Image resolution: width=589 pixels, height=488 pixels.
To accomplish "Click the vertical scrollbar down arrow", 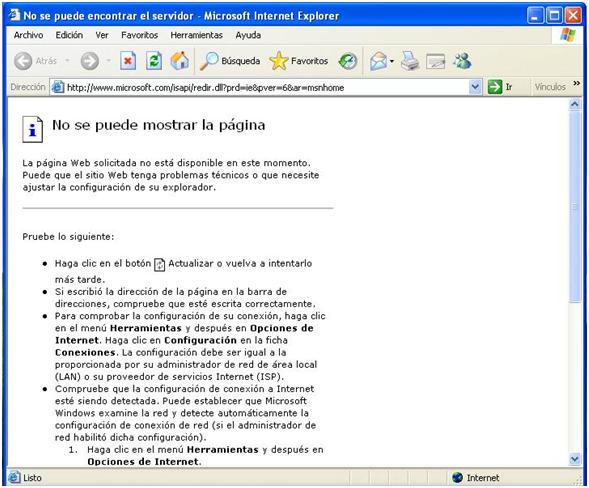I will click(x=574, y=459).
